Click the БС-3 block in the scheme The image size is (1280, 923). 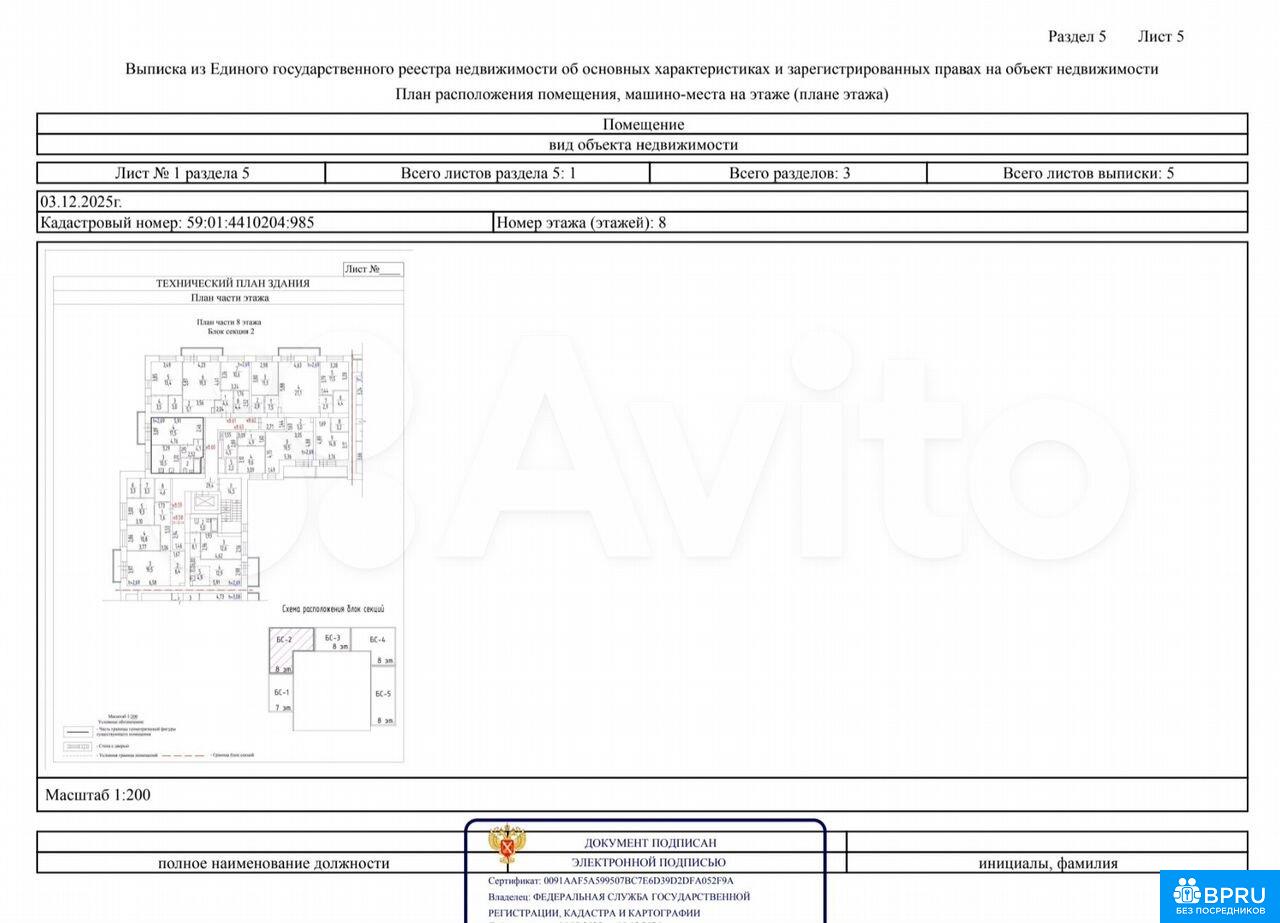tap(332, 641)
